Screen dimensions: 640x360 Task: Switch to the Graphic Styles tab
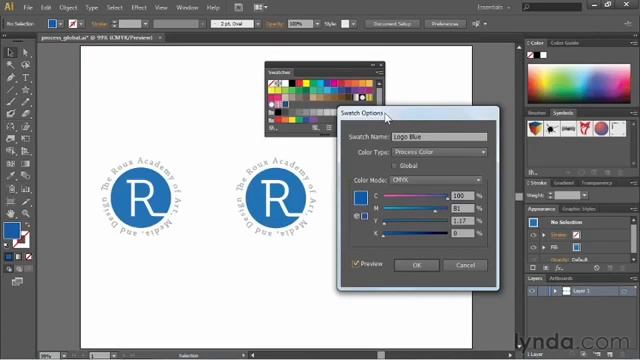579,209
